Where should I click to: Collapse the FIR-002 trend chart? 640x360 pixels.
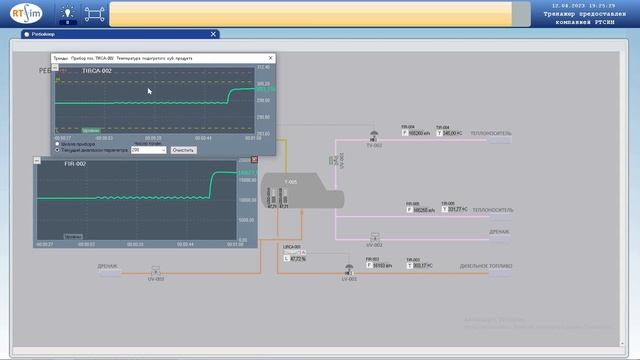(x=37, y=160)
